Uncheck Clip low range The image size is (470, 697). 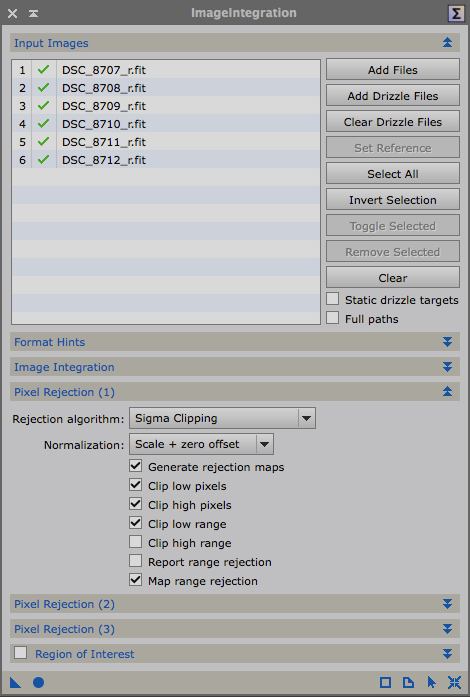click(136, 523)
